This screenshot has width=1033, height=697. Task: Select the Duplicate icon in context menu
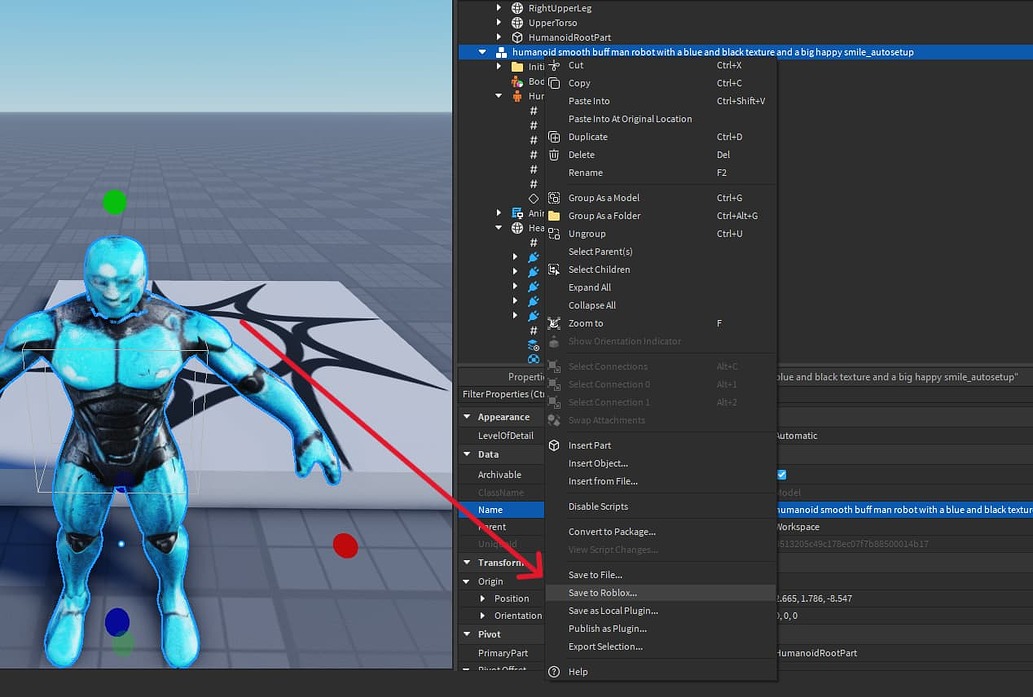(554, 137)
